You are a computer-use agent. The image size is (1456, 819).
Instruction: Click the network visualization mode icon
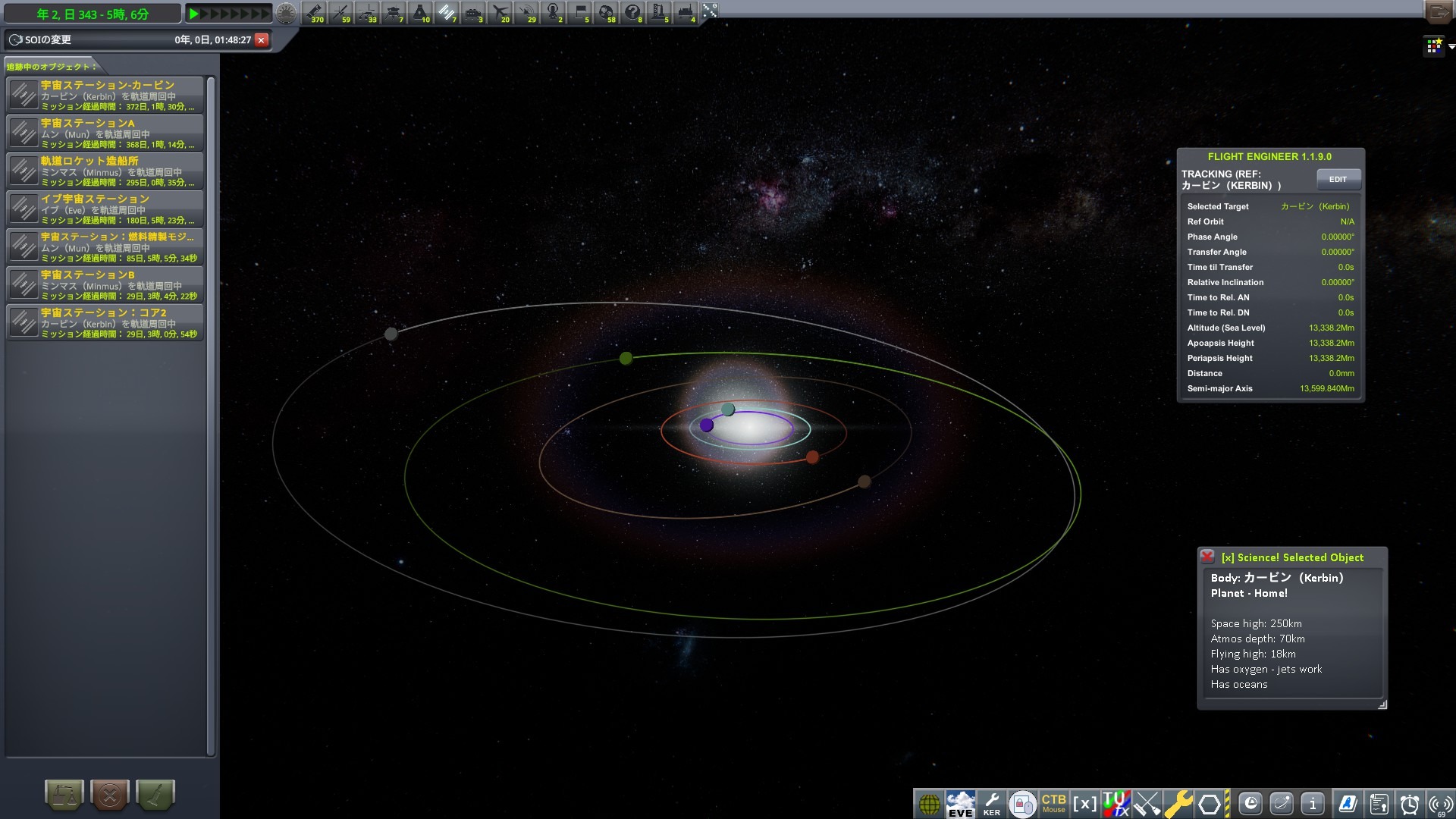coord(710,10)
